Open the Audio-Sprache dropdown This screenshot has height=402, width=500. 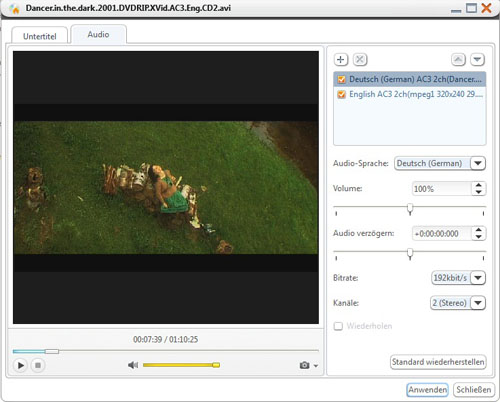coord(478,163)
